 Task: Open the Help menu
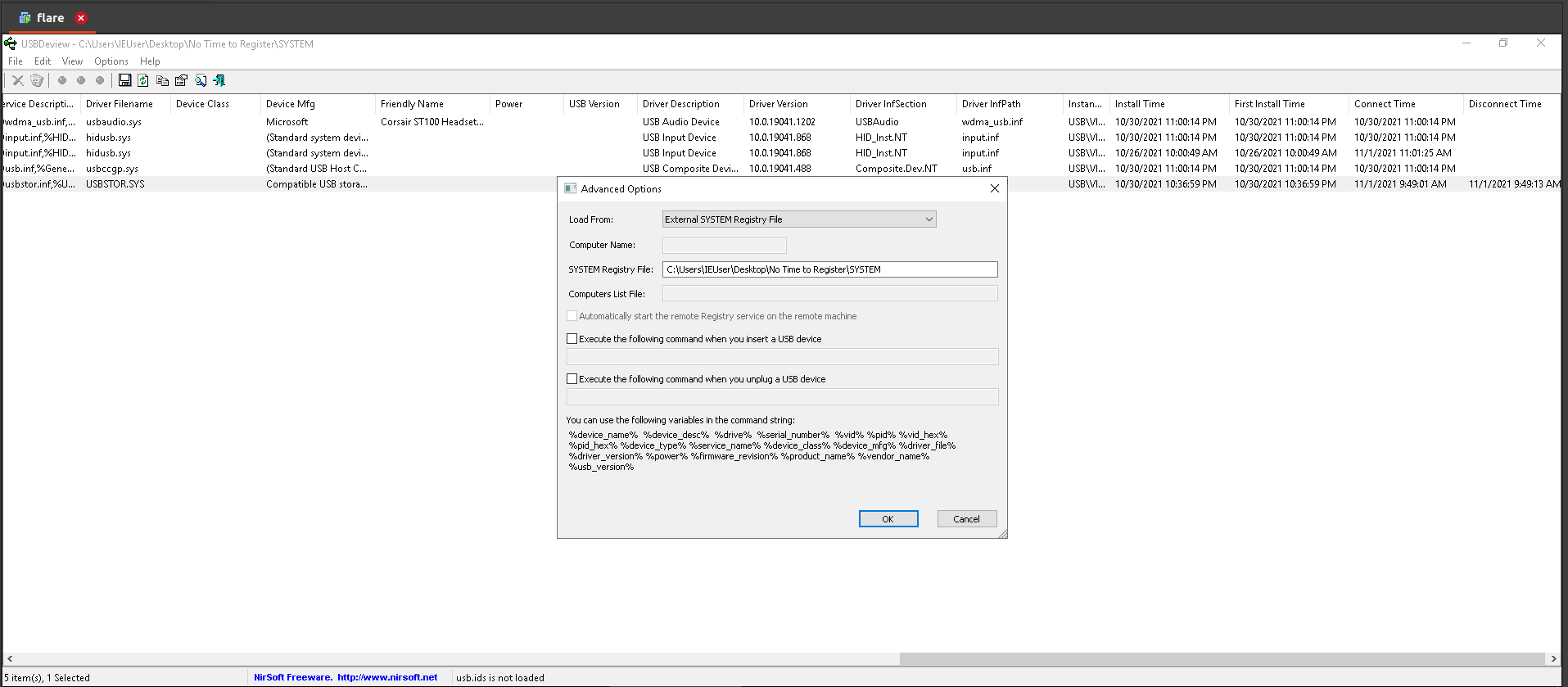[150, 61]
